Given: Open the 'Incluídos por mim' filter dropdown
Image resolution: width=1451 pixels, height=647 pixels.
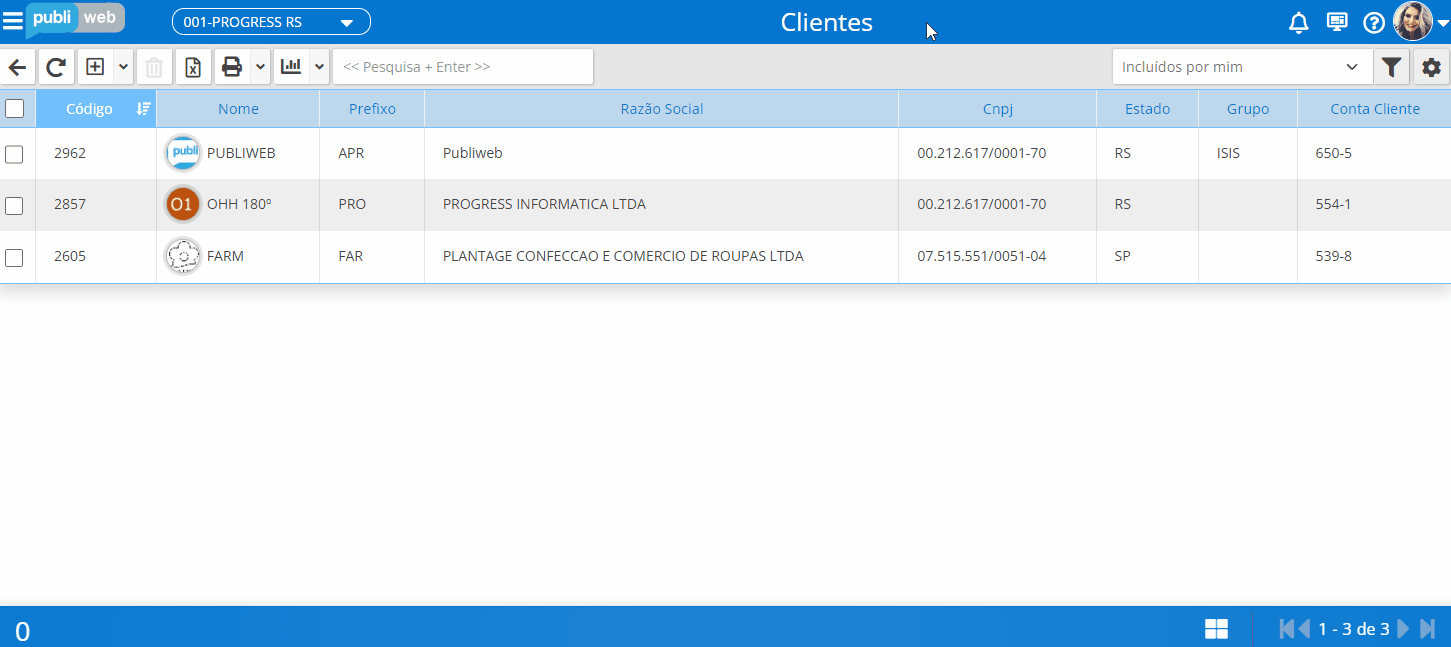Looking at the screenshot, I should click(x=1242, y=67).
